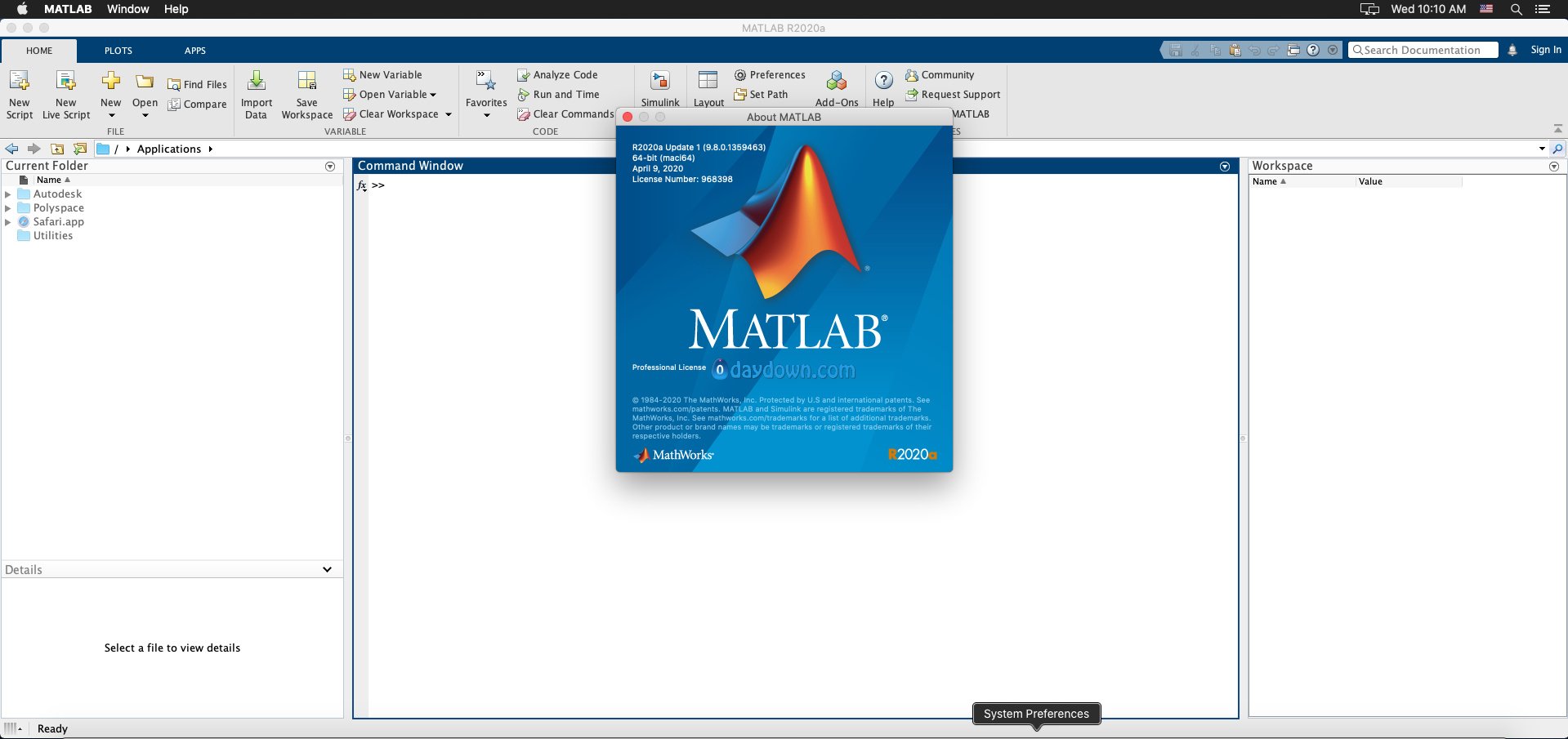The image size is (1568, 739).
Task: Click the address bar search magnifier icon
Action: tap(1558, 149)
